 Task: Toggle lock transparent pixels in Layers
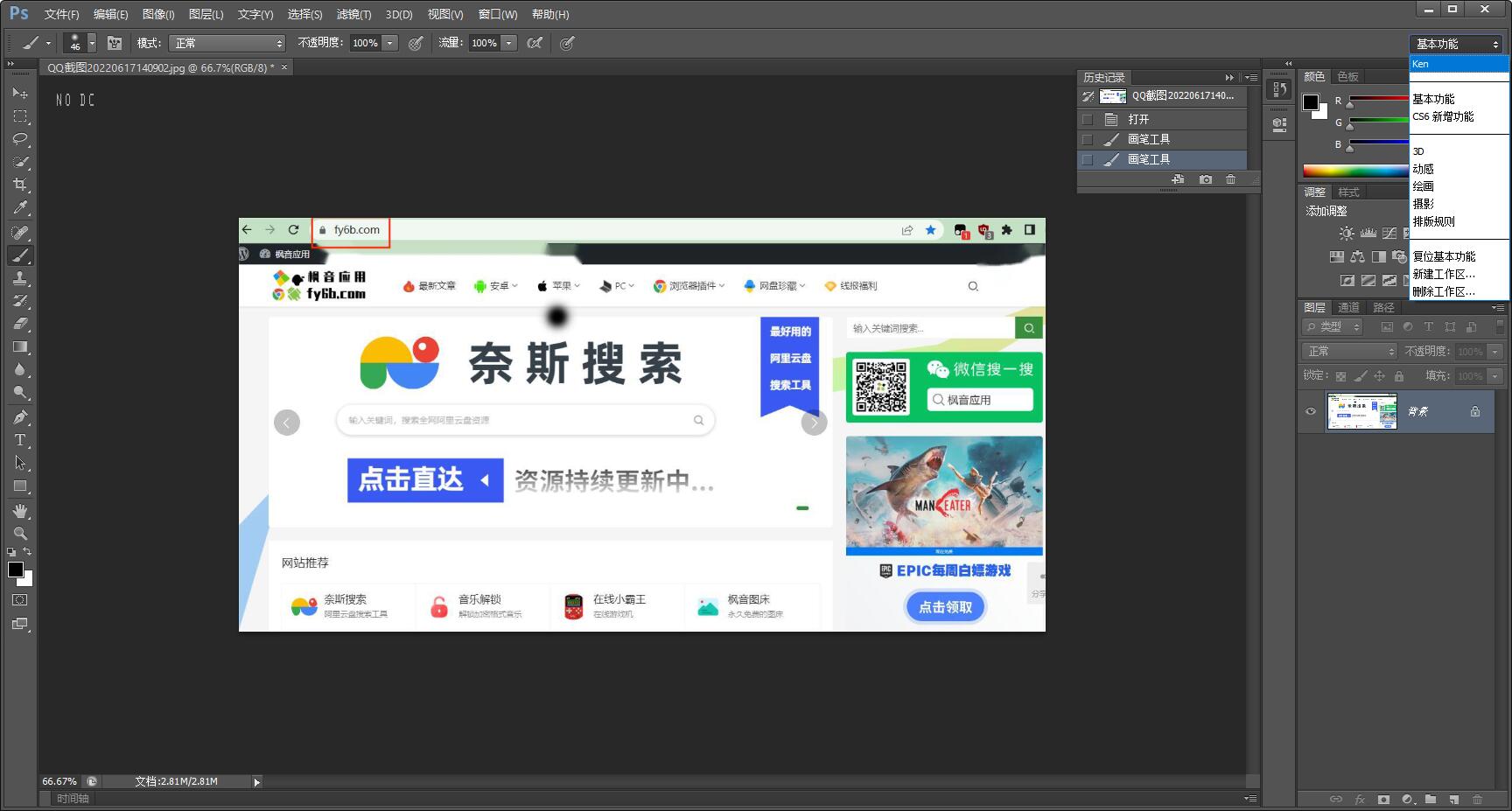(1340, 376)
